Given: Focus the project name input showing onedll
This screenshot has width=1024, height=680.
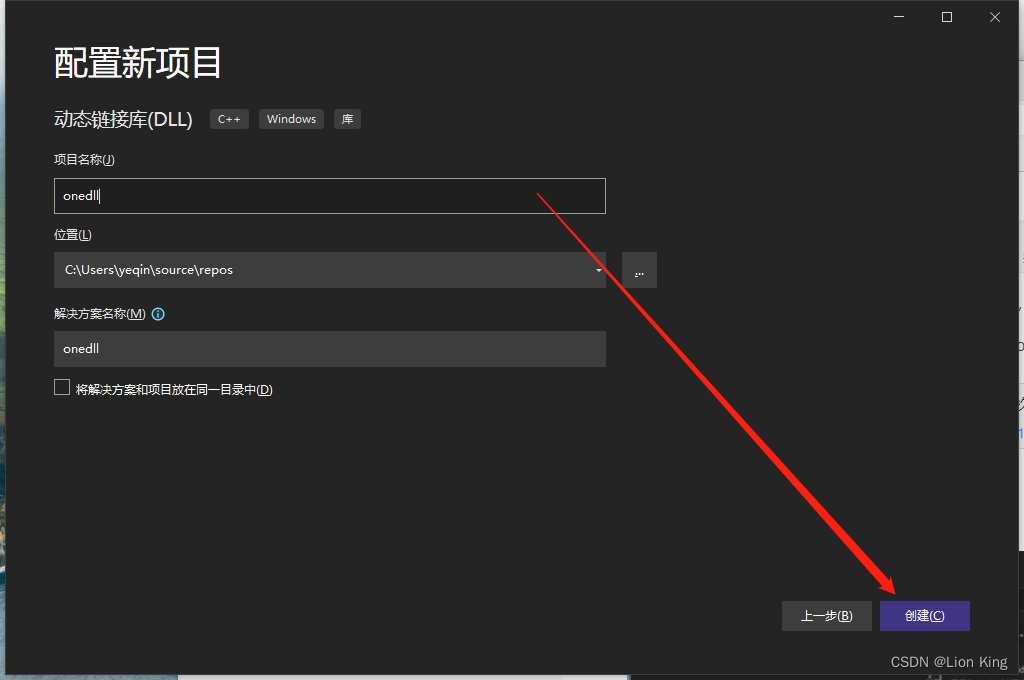Looking at the screenshot, I should [329, 196].
